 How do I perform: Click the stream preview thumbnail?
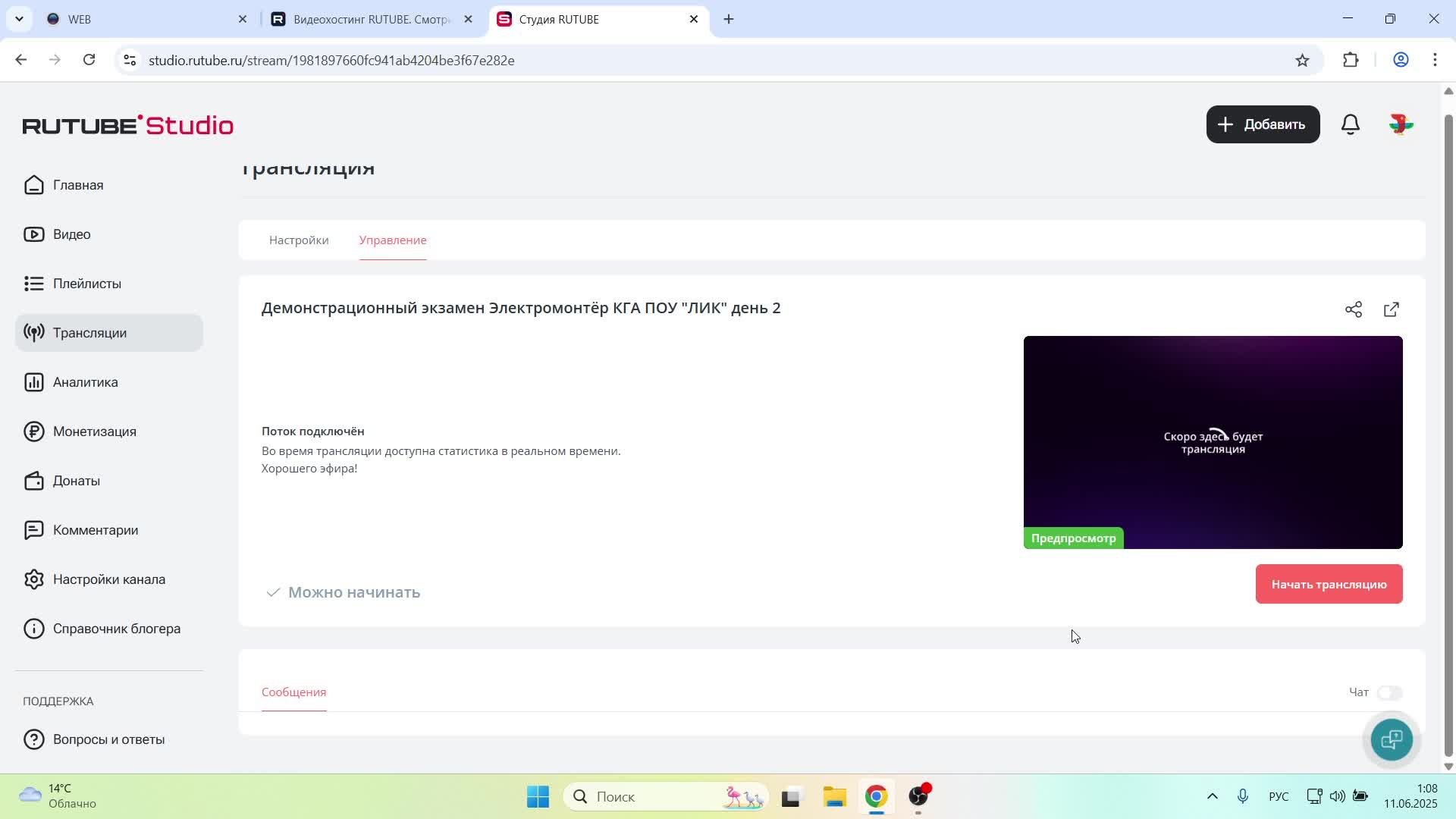1213,442
